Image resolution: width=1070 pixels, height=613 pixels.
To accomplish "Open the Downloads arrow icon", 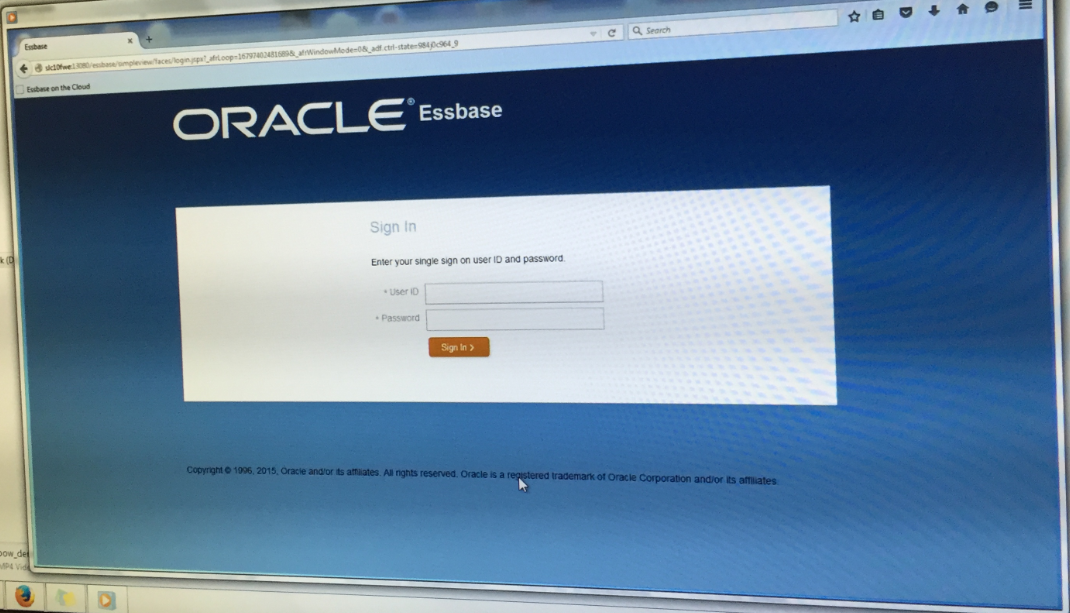I will pos(934,10).
